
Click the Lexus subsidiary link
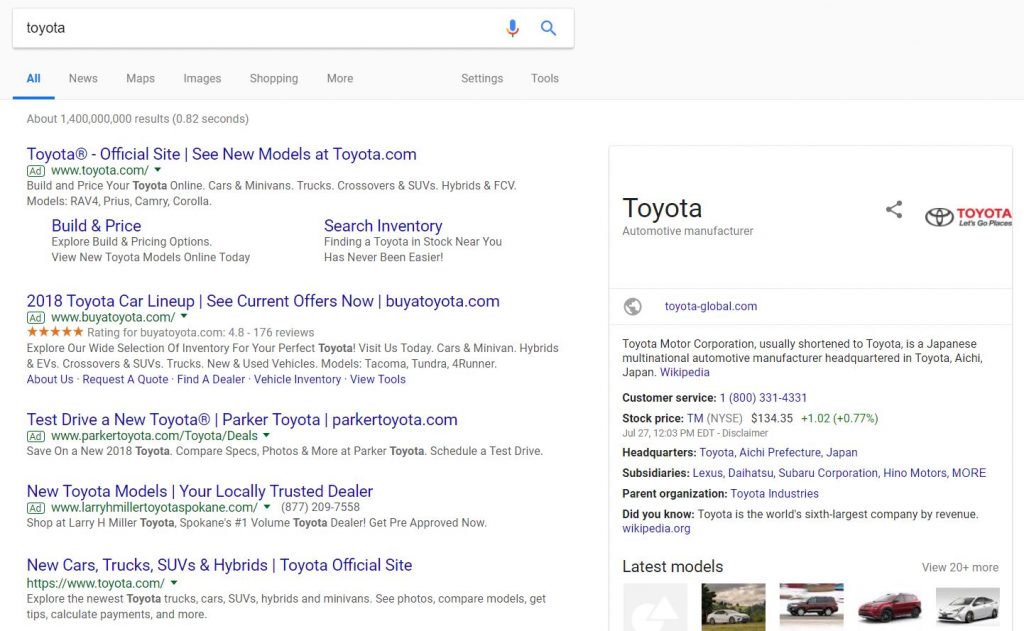(707, 473)
